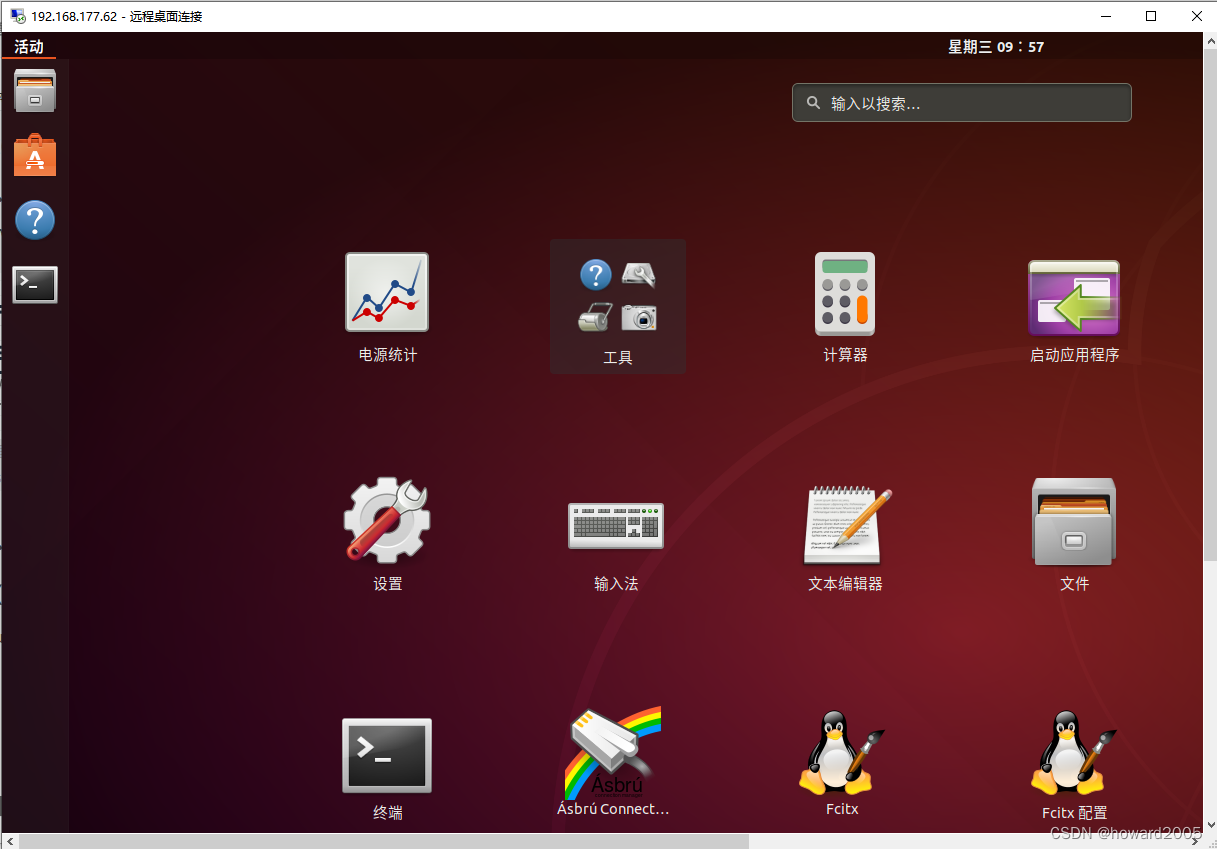Click the 文本编辑器 label text

point(845,584)
